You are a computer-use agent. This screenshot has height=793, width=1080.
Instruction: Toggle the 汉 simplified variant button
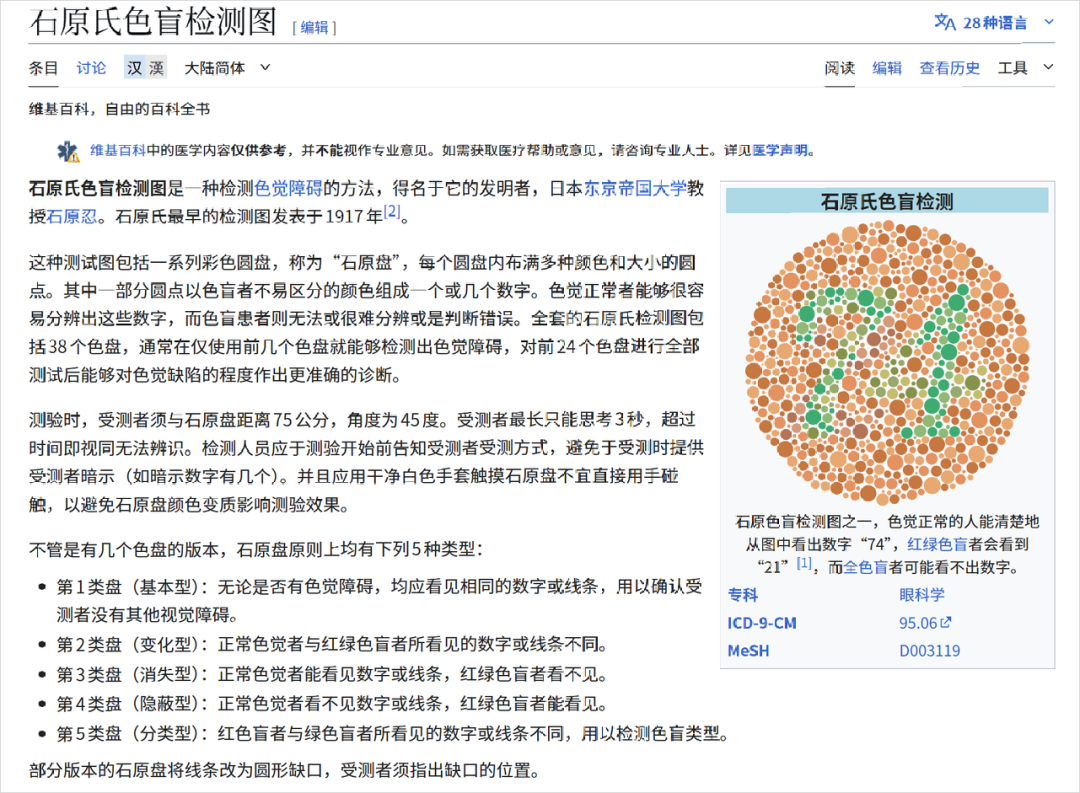[134, 68]
